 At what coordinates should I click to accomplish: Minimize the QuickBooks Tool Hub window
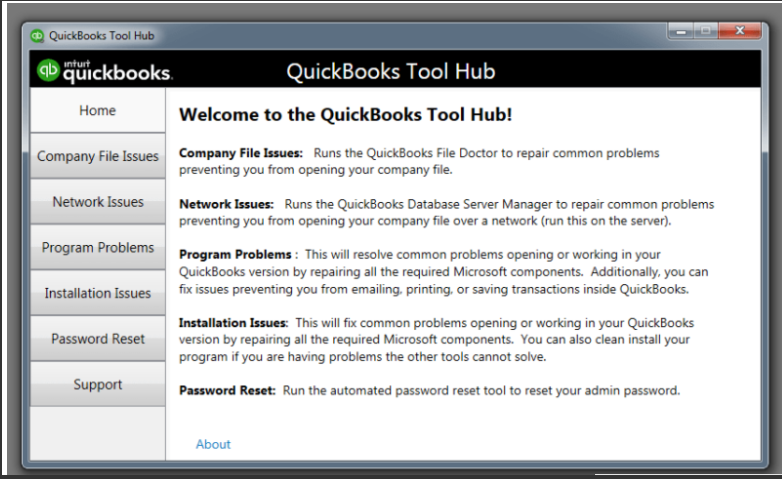[x=680, y=31]
